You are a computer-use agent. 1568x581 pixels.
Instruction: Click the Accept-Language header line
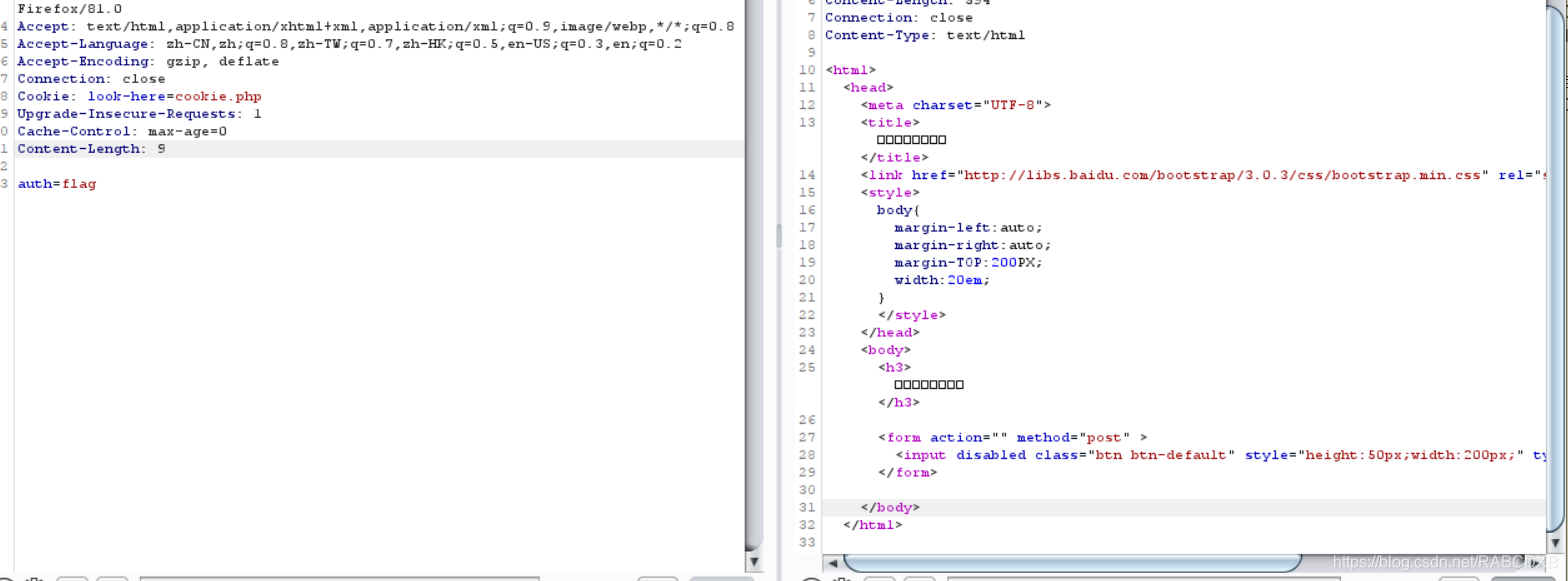click(350, 44)
